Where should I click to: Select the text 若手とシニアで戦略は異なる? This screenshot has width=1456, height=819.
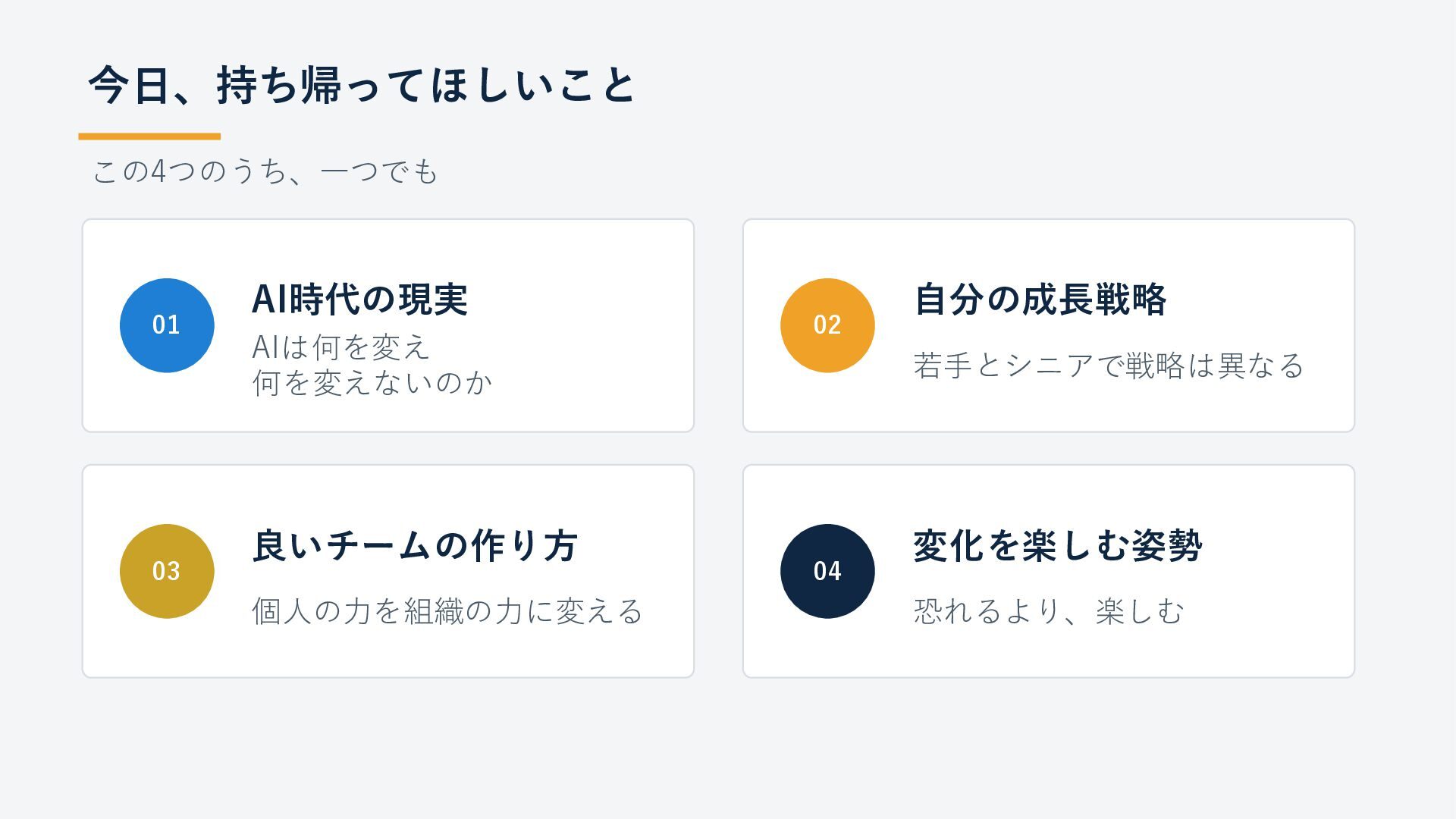pyautogui.click(x=1109, y=366)
